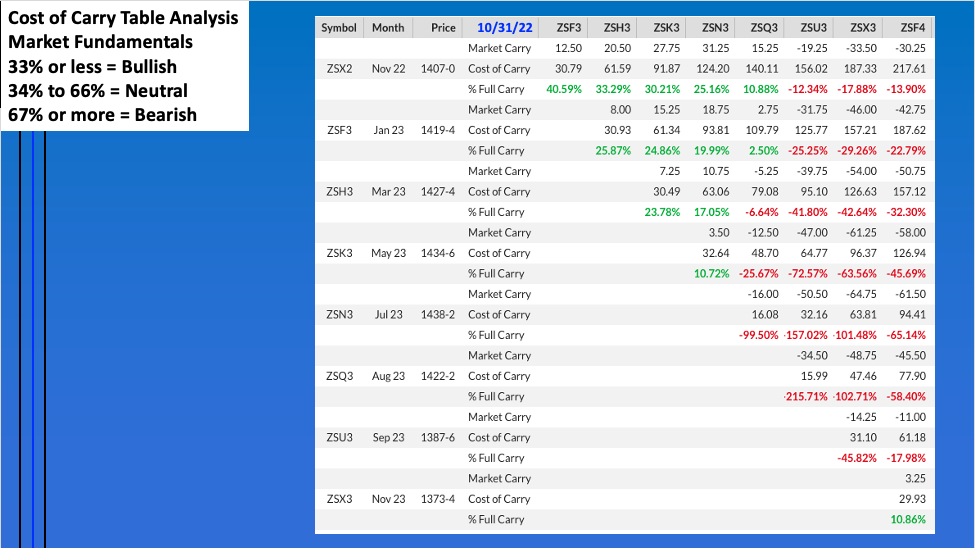Click the 10.88% full carry value
The height and width of the screenshot is (548, 975).
click(760, 89)
